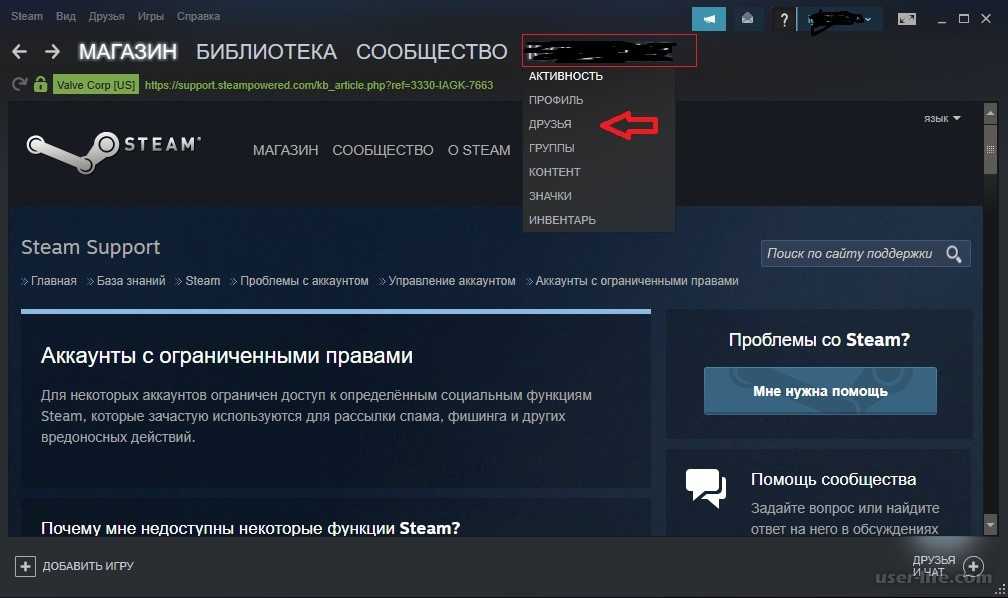Viewport: 1008px width, 598px height.
Task: Select 'ПРОФИЛЬ' in the dropdown menu
Action: pos(555,100)
